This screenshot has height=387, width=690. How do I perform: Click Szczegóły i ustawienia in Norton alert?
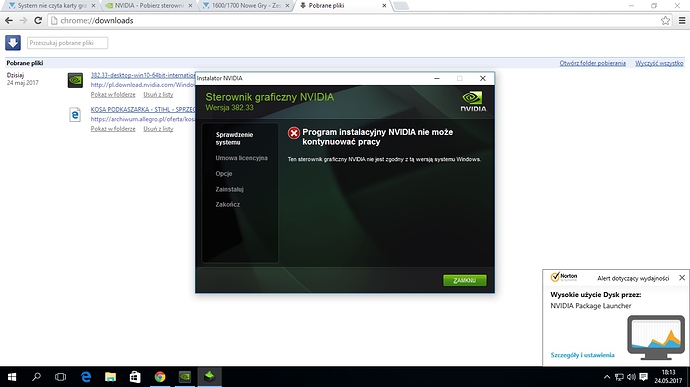click(582, 355)
